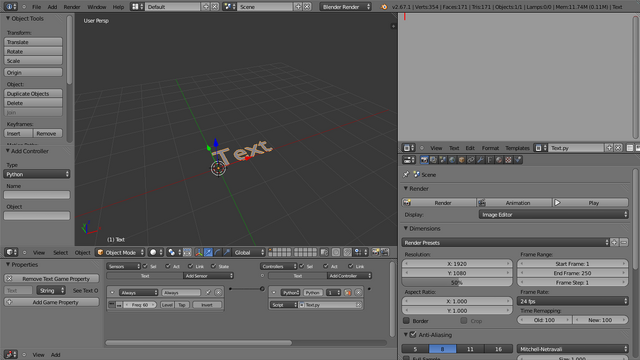Remove the Python controller with its X icon
640x360 pixels.
click(358, 292)
